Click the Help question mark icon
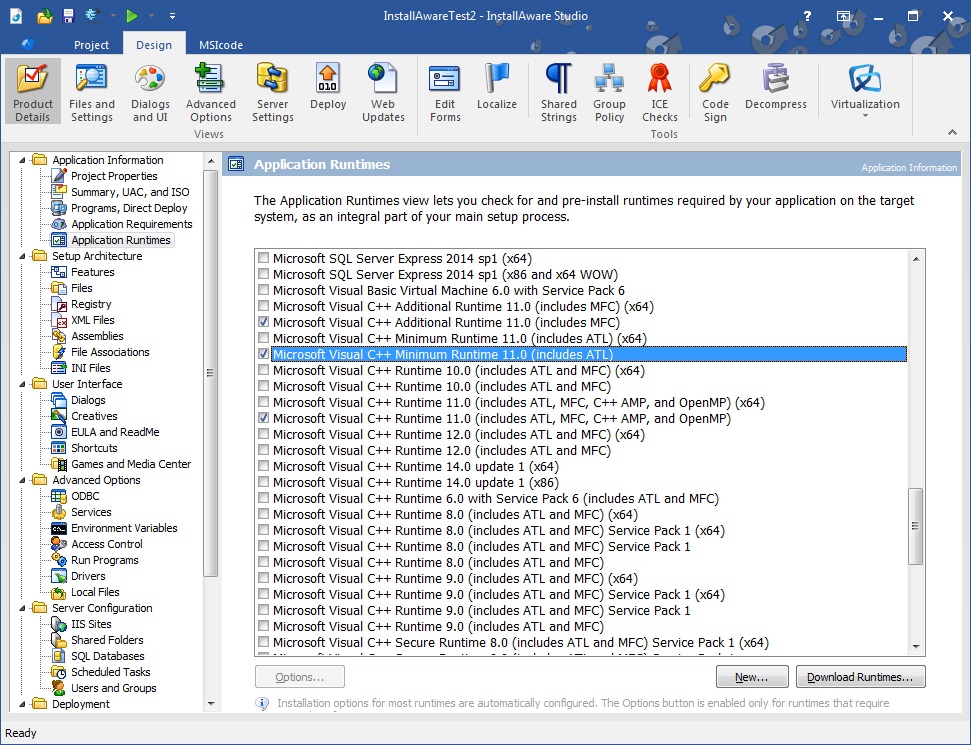The image size is (971, 745). [x=807, y=16]
